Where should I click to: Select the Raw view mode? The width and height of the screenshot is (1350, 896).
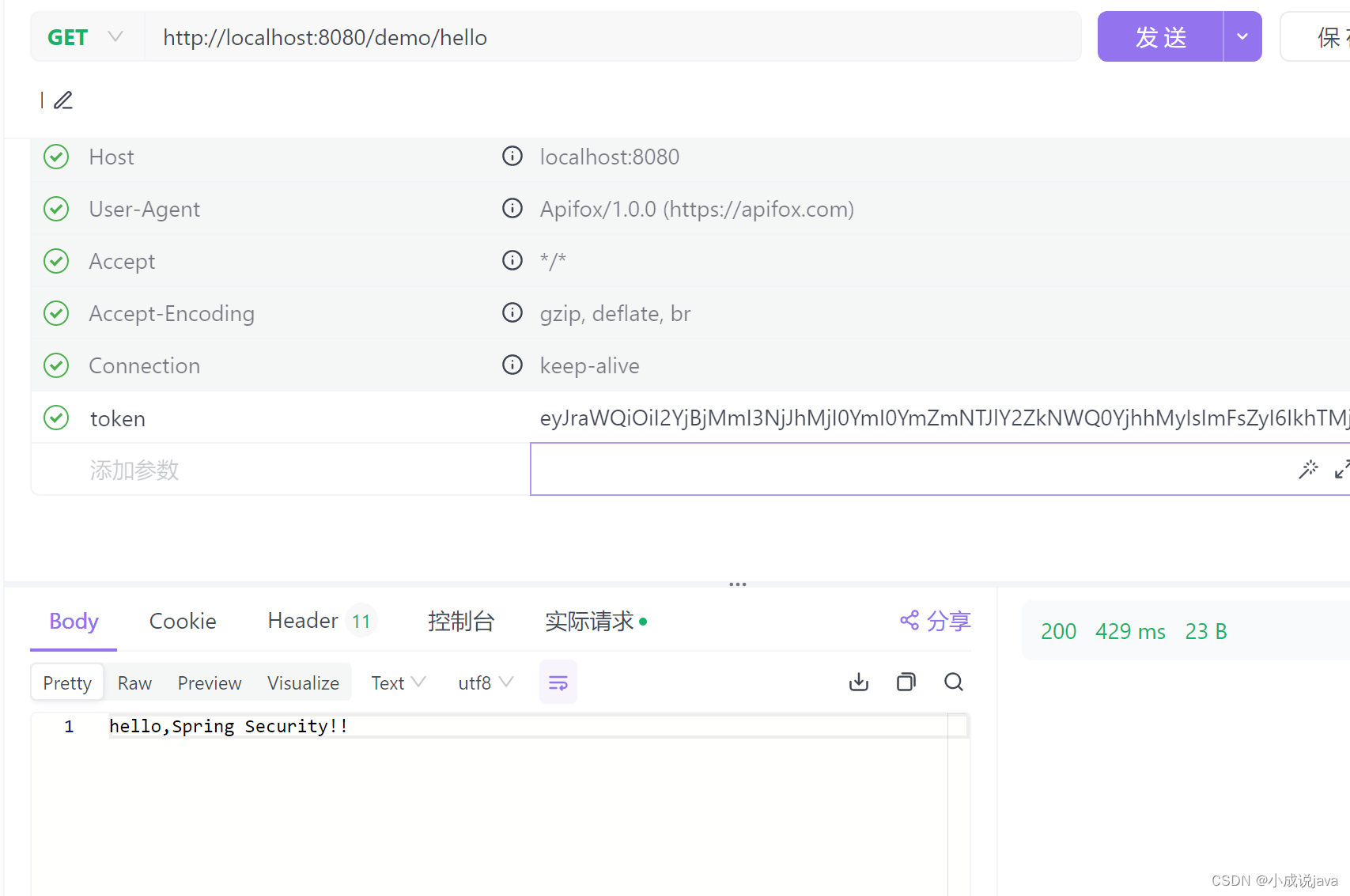click(x=134, y=682)
